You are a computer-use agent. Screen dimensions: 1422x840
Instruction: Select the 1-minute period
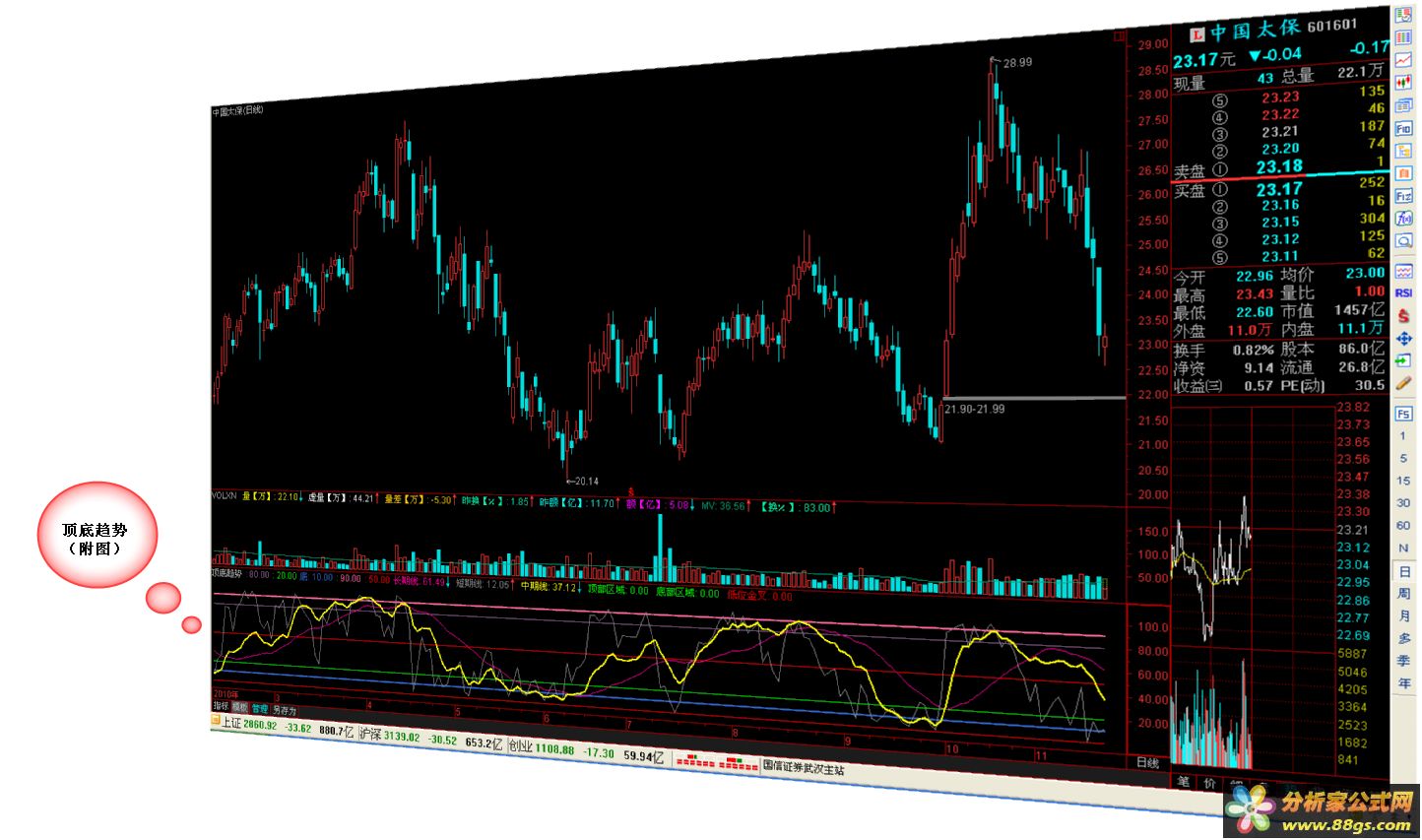1403,436
